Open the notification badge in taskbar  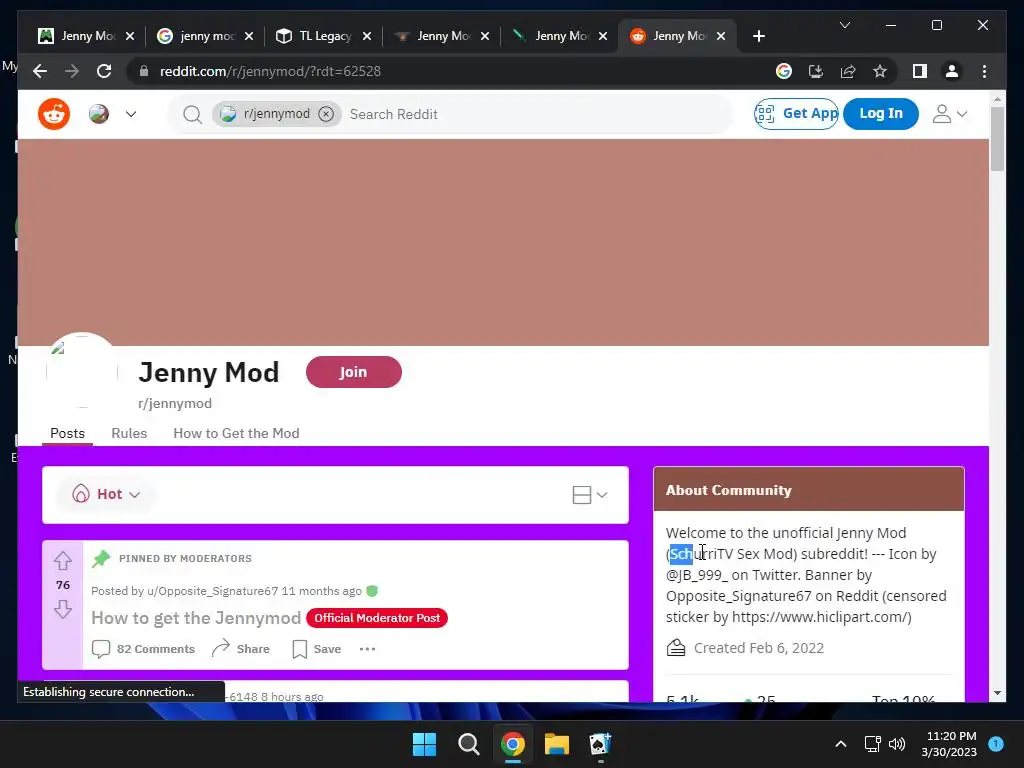[x=996, y=744]
